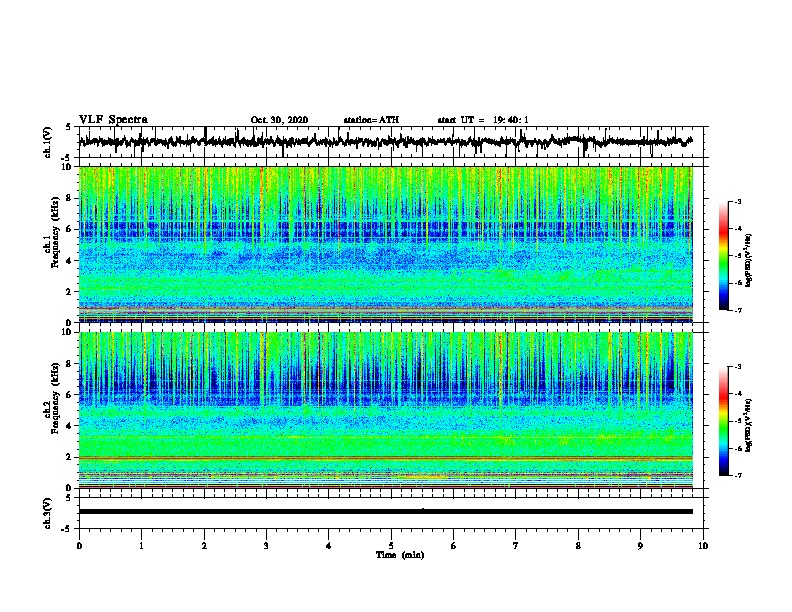Click the "VLF Spectra" title text

click(113, 120)
